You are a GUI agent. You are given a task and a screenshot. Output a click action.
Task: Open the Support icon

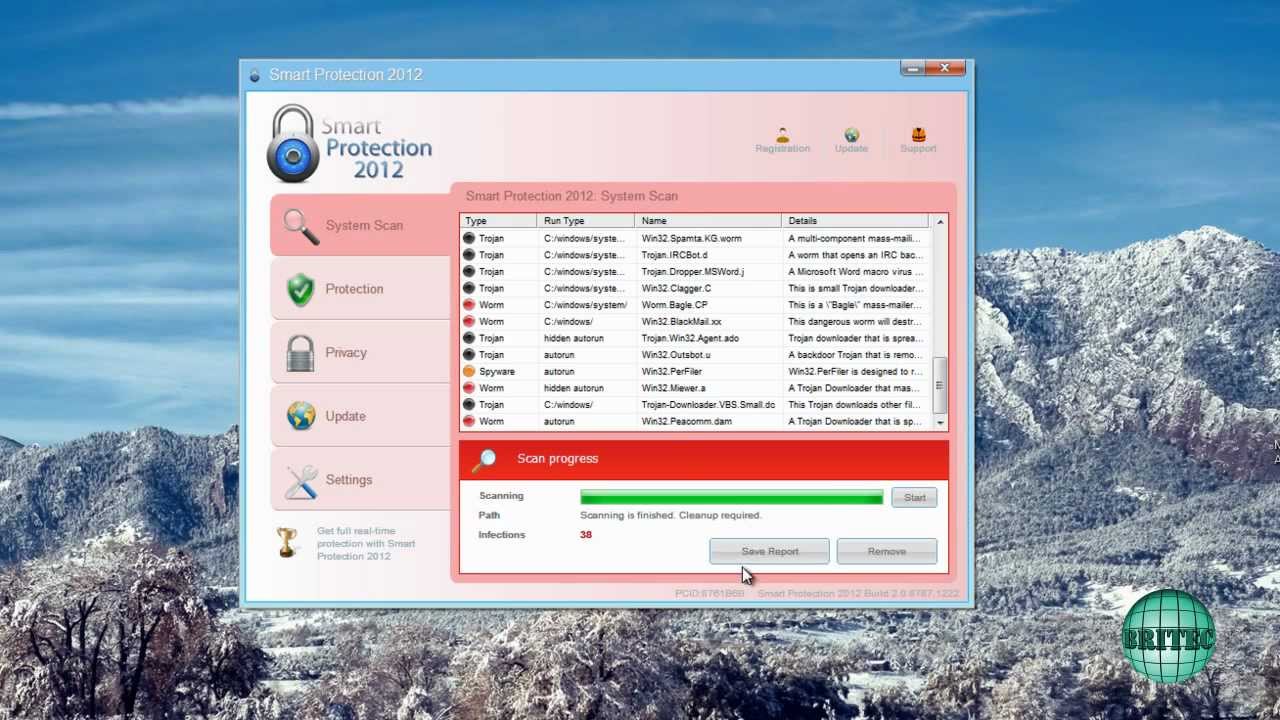point(918,134)
